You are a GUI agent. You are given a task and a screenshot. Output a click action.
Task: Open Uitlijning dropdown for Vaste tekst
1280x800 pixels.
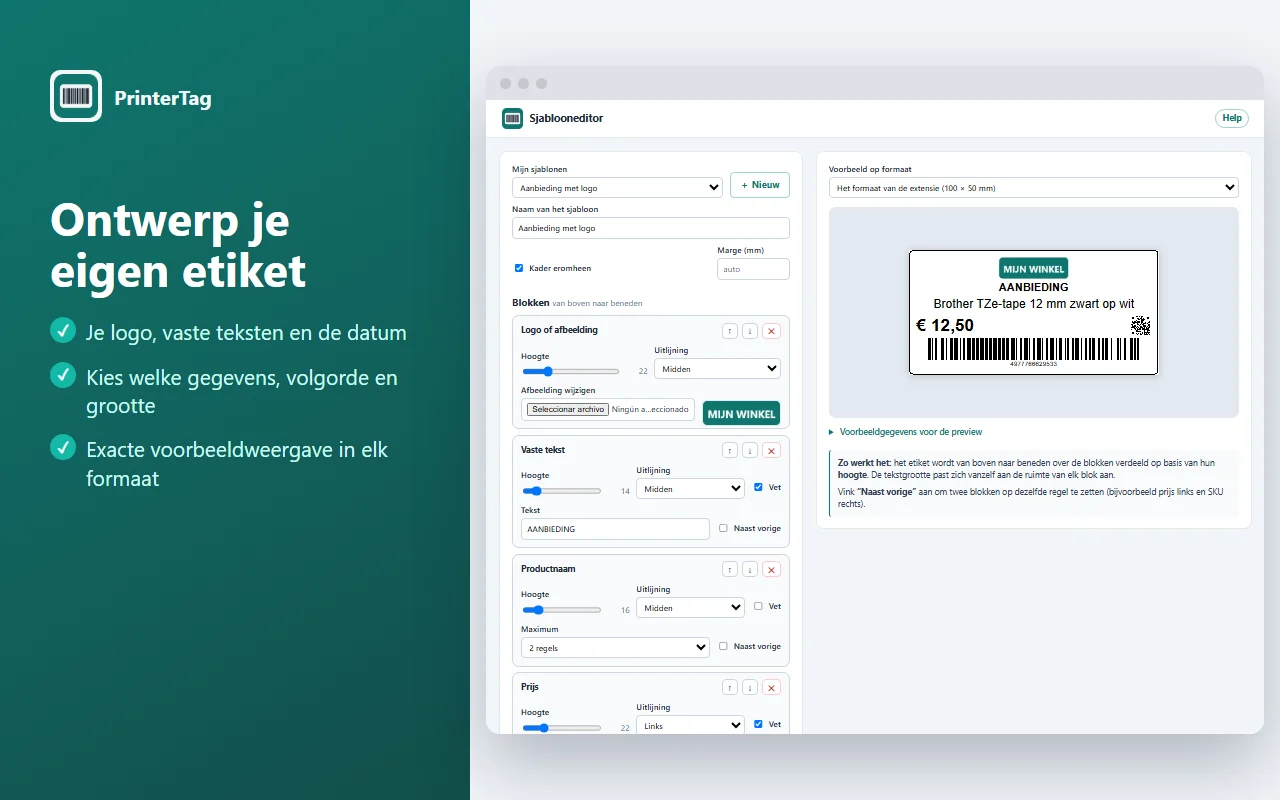690,489
